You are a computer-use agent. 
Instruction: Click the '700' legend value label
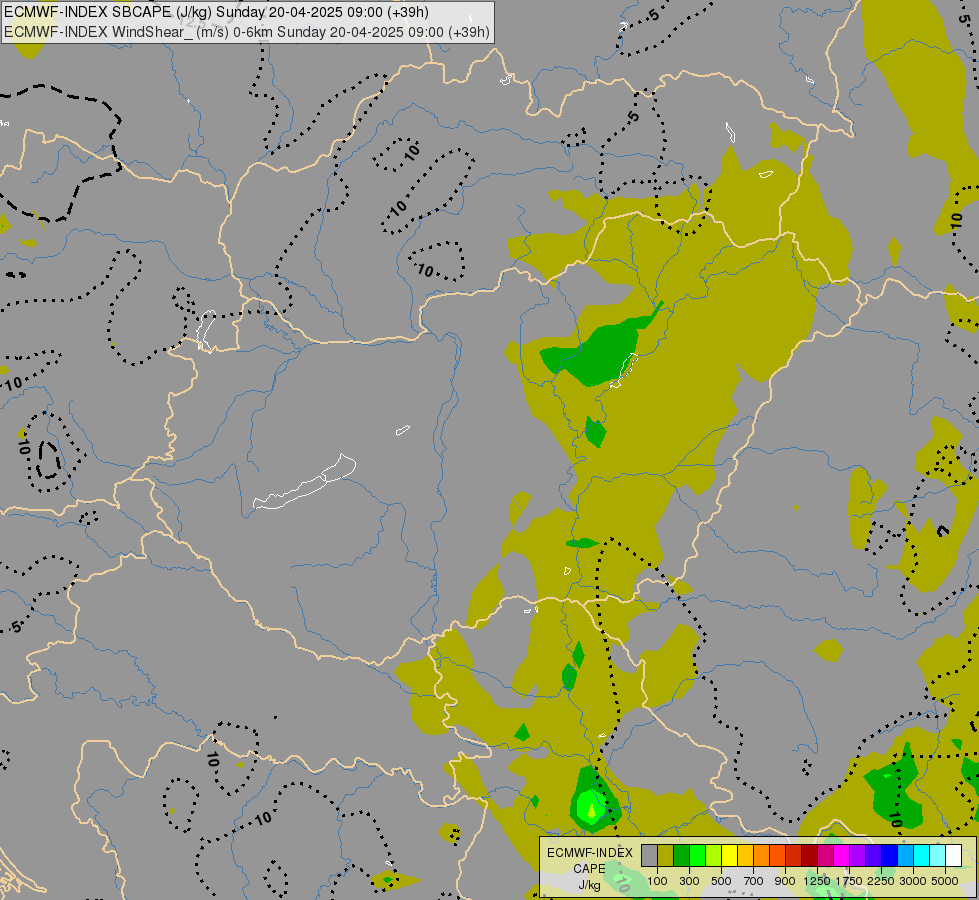click(x=754, y=881)
